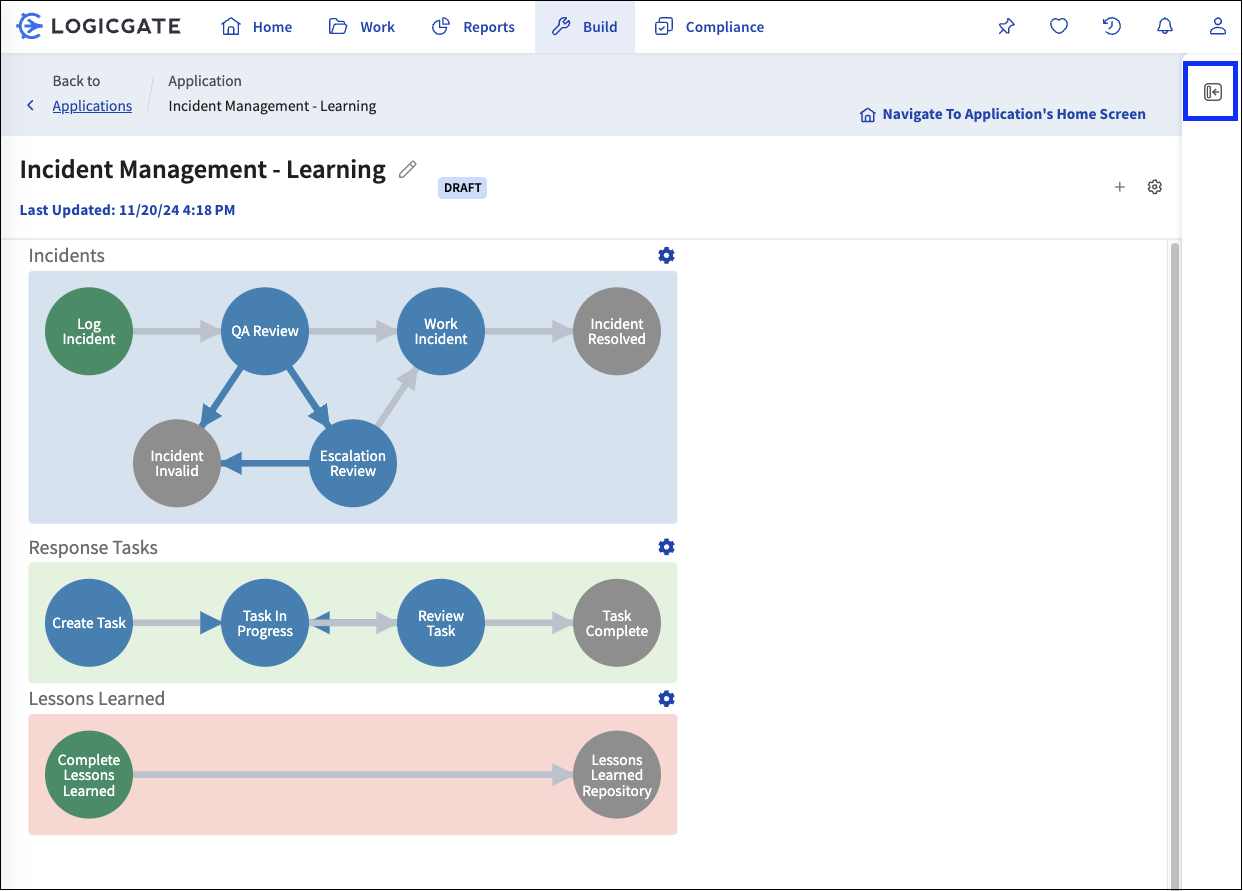Viewport: 1243px width, 891px height.
Task: Click the back chevron beside Applications
Action: [30, 106]
